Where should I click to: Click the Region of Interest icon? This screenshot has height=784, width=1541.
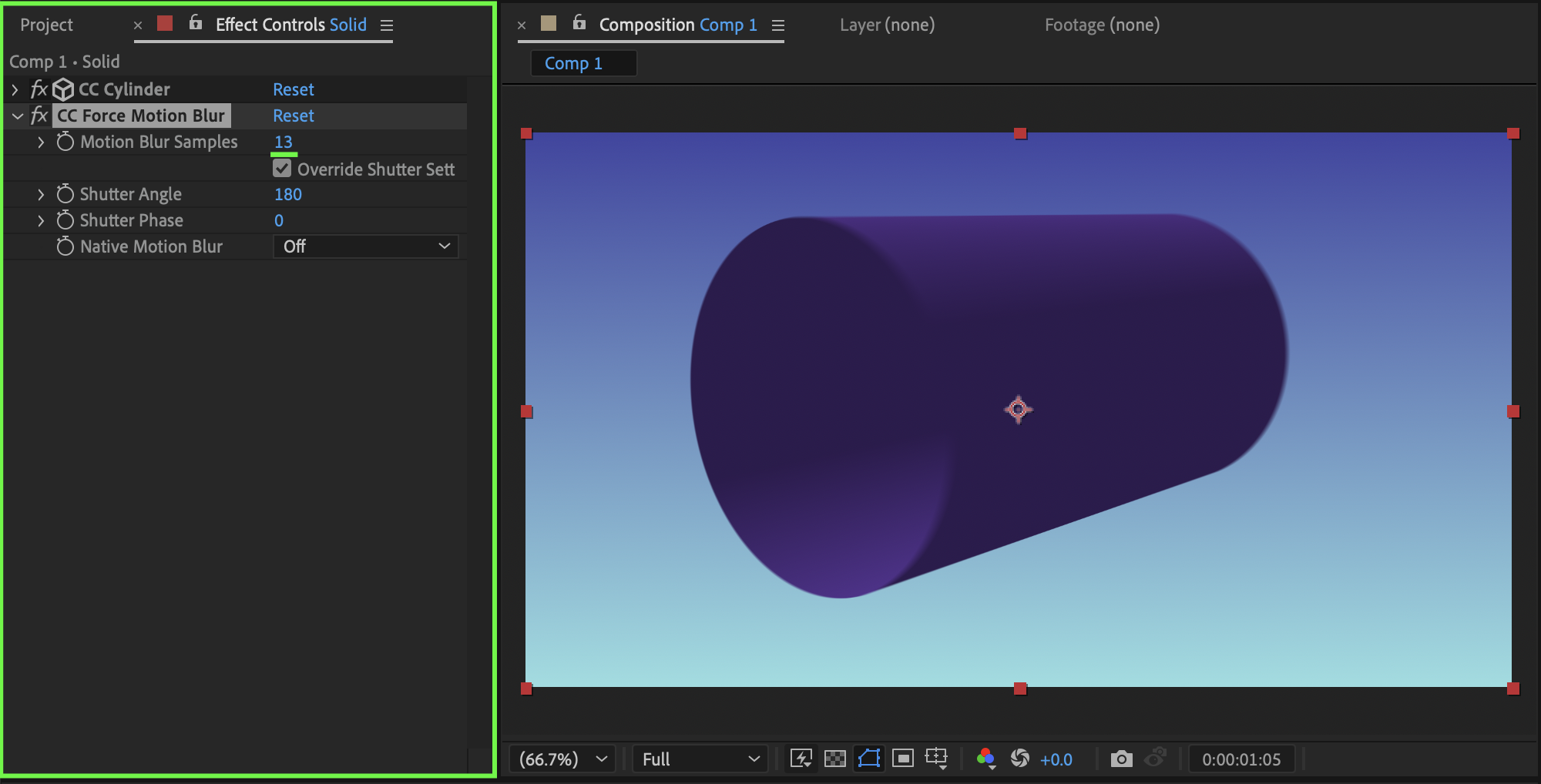[903, 759]
